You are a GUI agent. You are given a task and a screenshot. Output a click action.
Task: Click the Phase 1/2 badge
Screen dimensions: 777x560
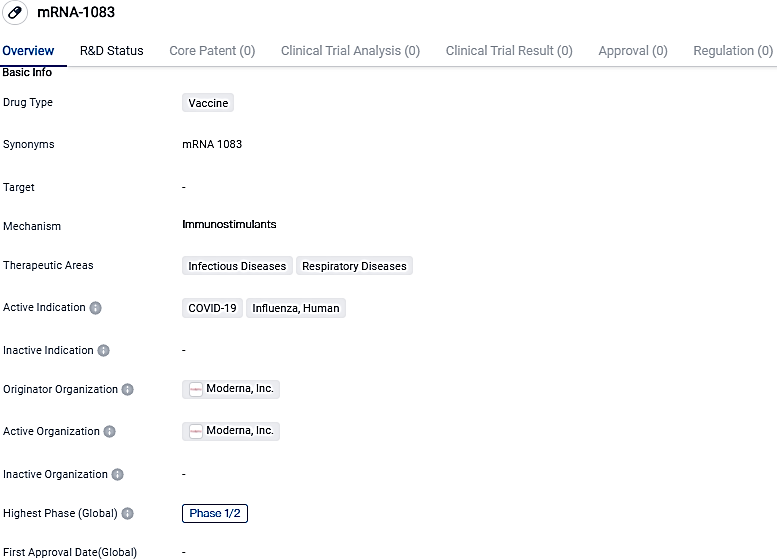pyautogui.click(x=214, y=513)
